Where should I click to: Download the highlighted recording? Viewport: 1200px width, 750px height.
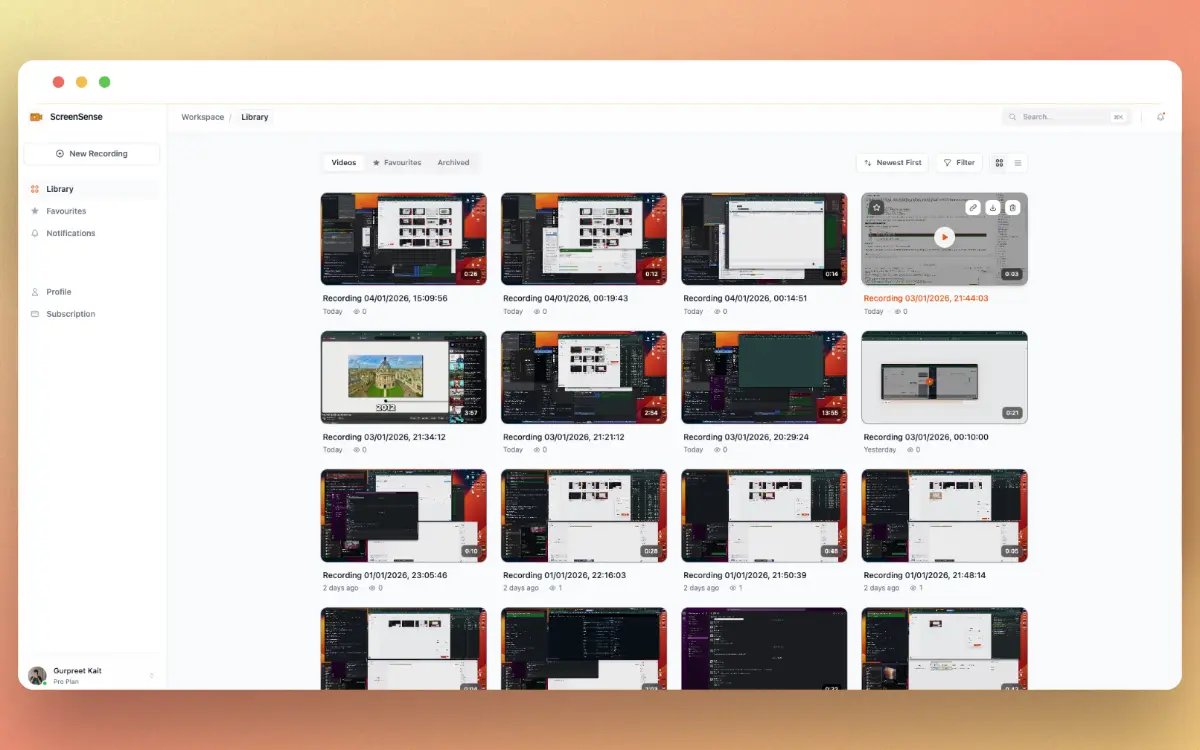tap(993, 208)
